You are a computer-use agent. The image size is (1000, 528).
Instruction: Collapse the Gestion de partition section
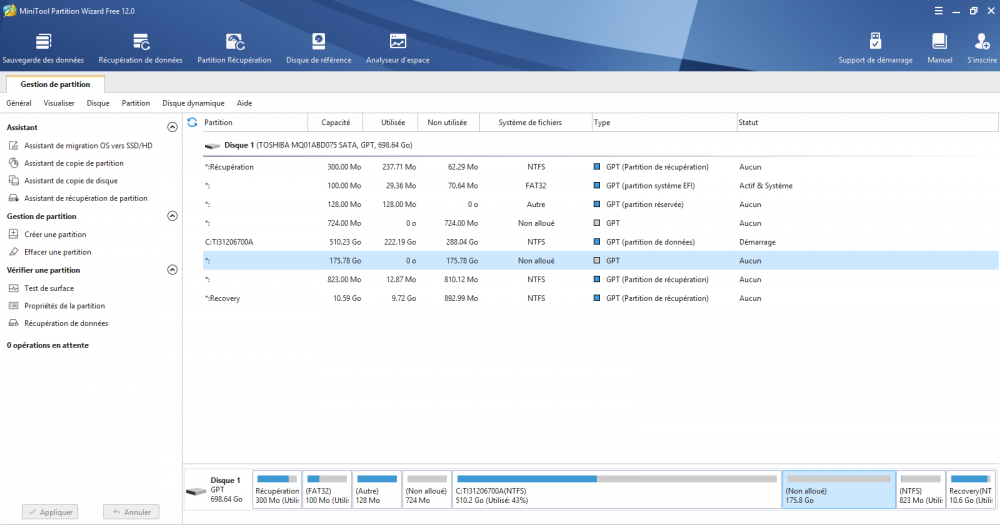(x=172, y=216)
